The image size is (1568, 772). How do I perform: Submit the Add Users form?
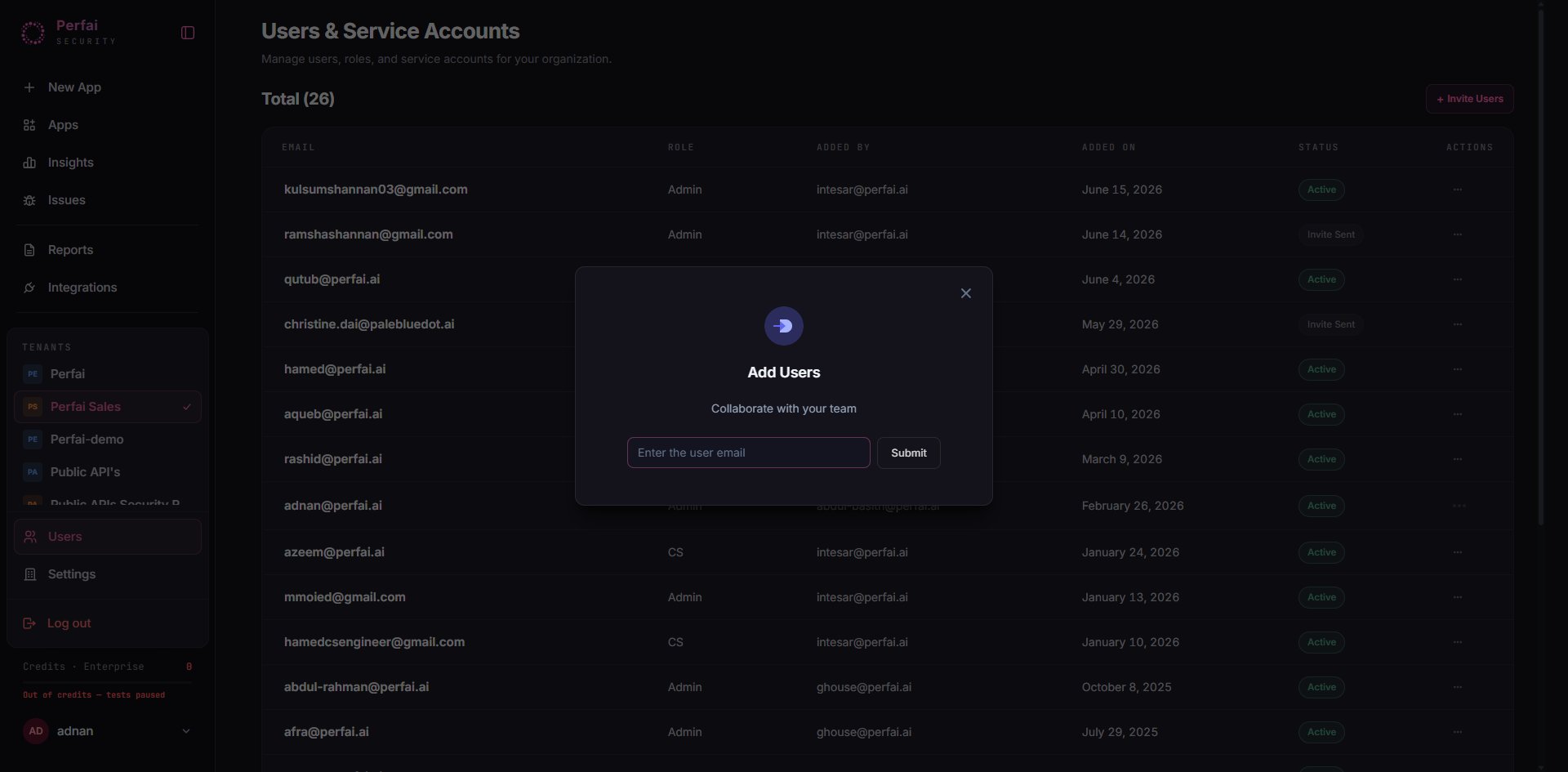click(x=908, y=453)
